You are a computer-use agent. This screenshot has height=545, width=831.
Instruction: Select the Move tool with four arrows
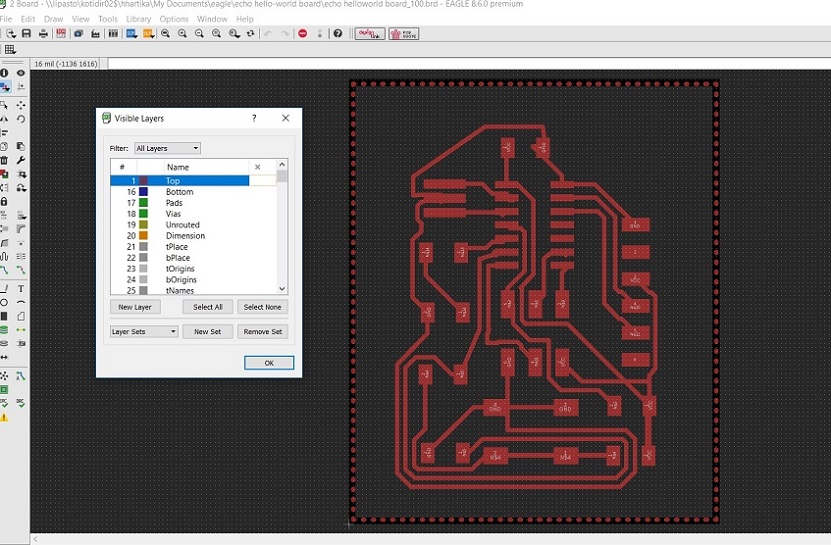21,105
